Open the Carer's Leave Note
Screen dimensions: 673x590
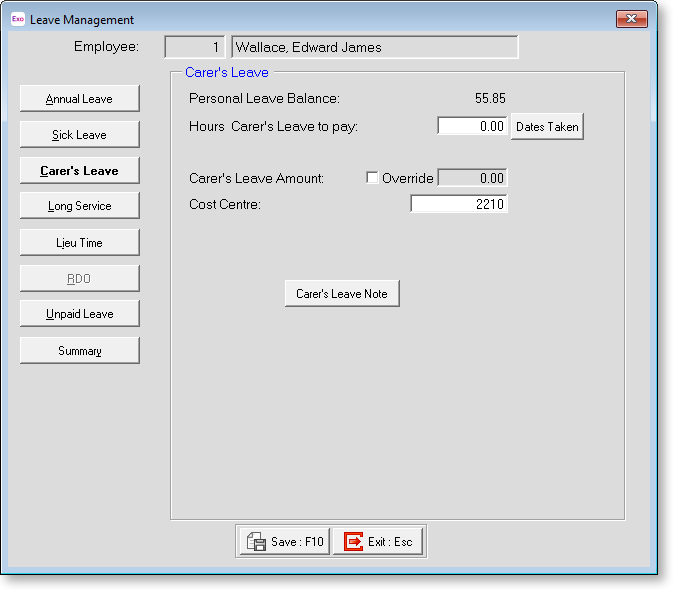[x=342, y=294]
